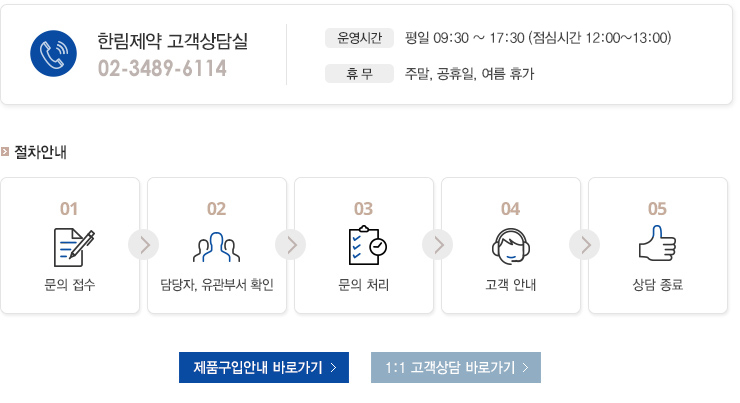Select the thumbs up 상담 종료 icon
Screen dimensions: 740x403
(657, 243)
